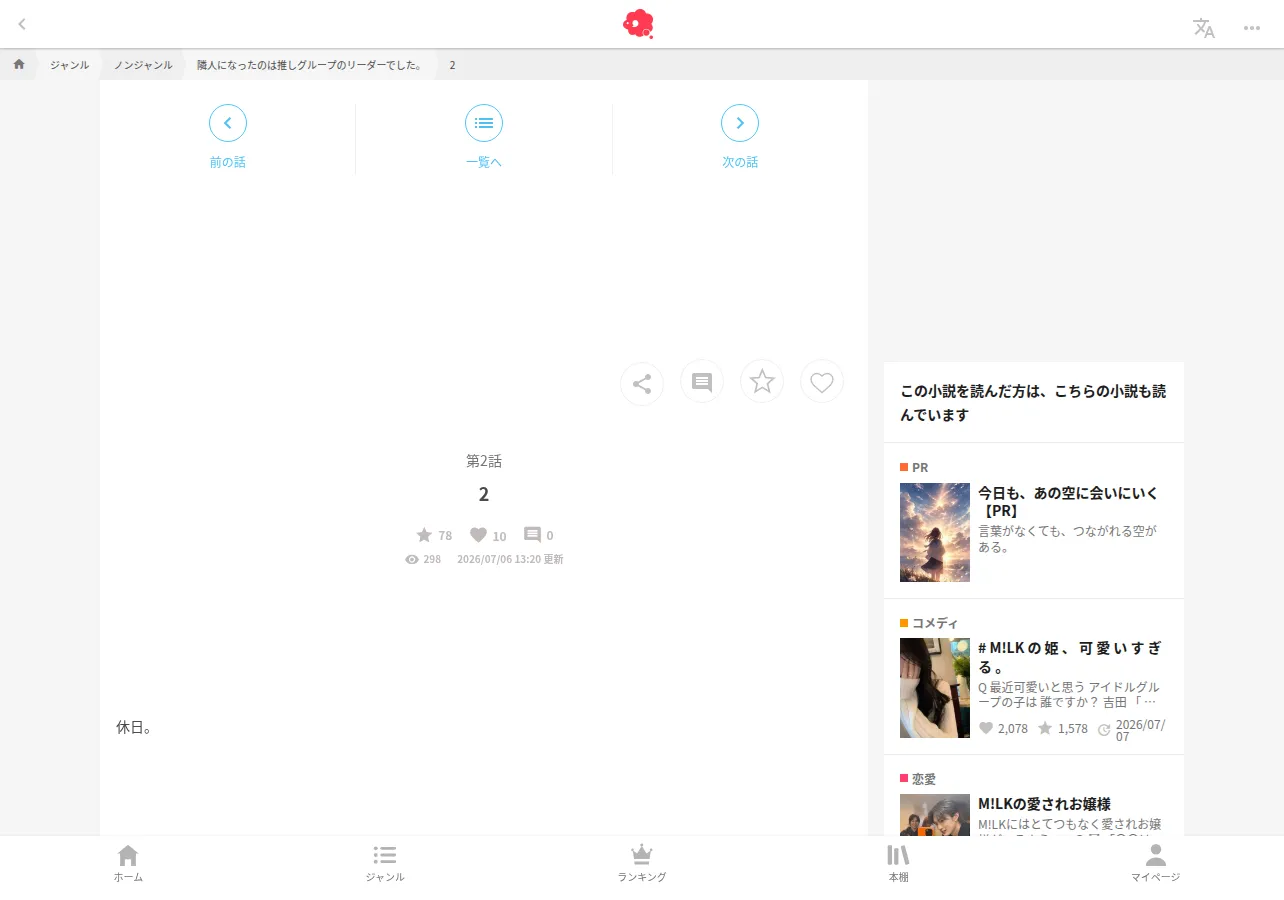Open the episode list icon (一覧へ)

(x=484, y=123)
